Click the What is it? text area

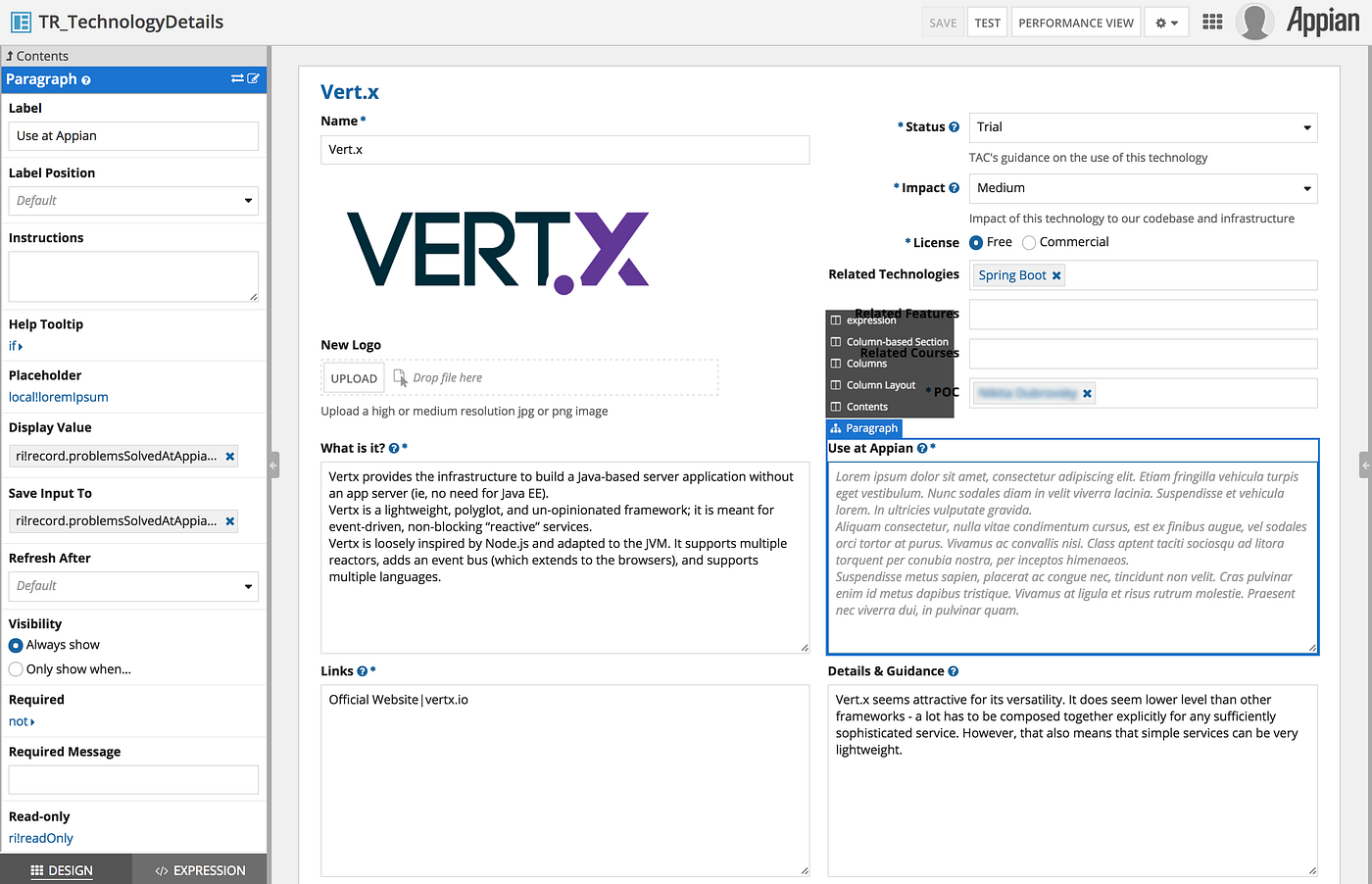tap(565, 558)
